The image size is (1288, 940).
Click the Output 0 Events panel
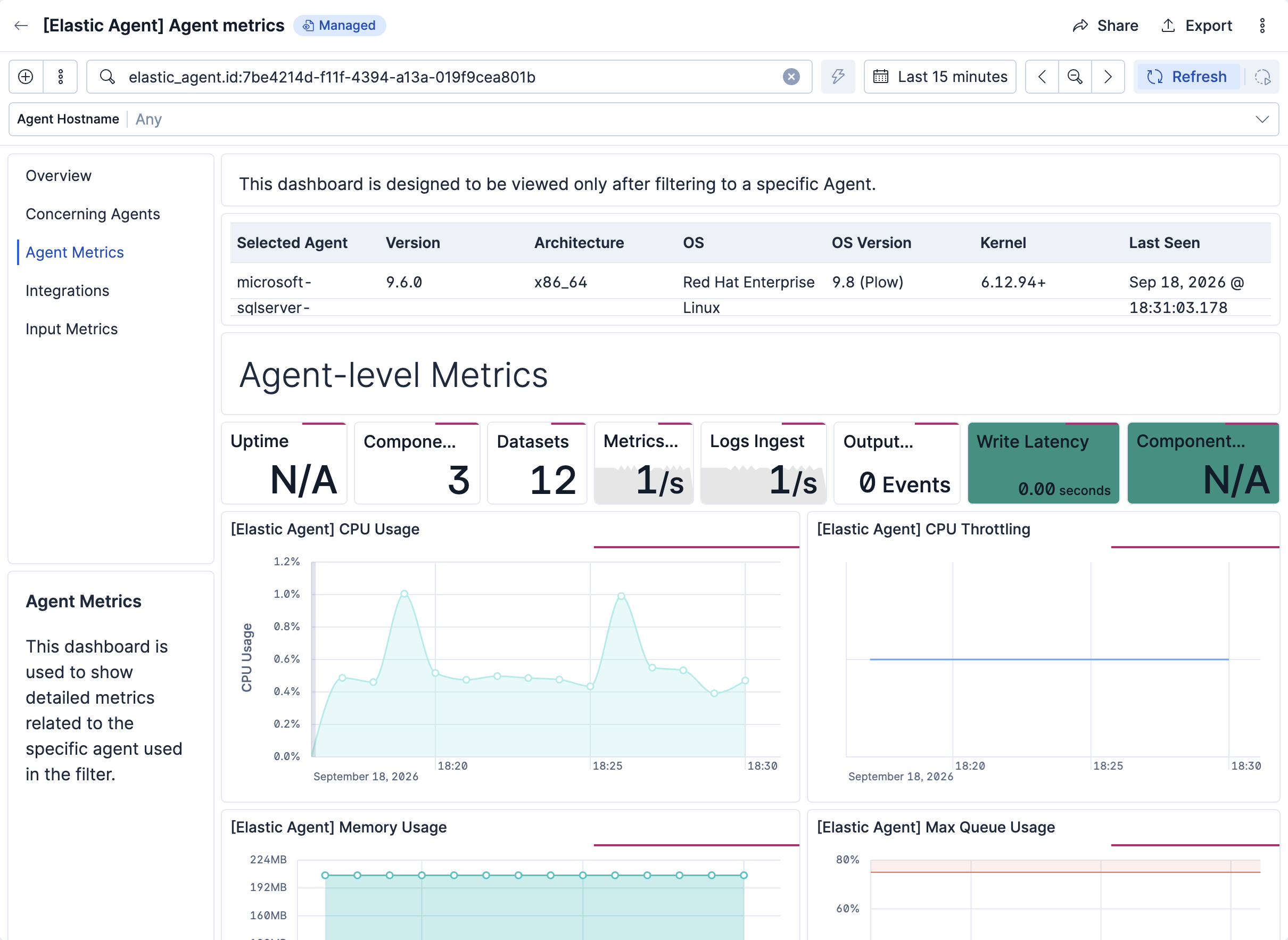tap(897, 464)
